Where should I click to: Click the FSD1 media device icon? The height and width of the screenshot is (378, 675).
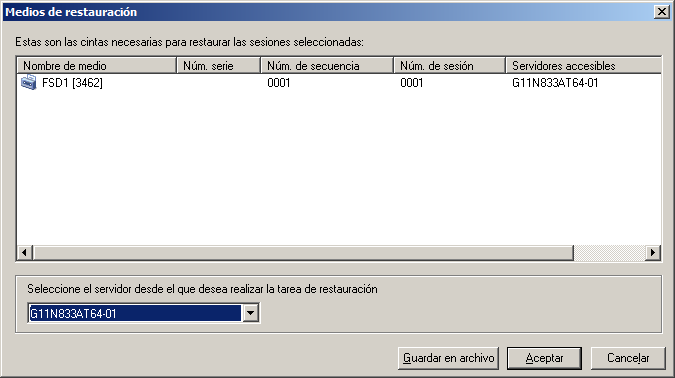pyautogui.click(x=29, y=82)
